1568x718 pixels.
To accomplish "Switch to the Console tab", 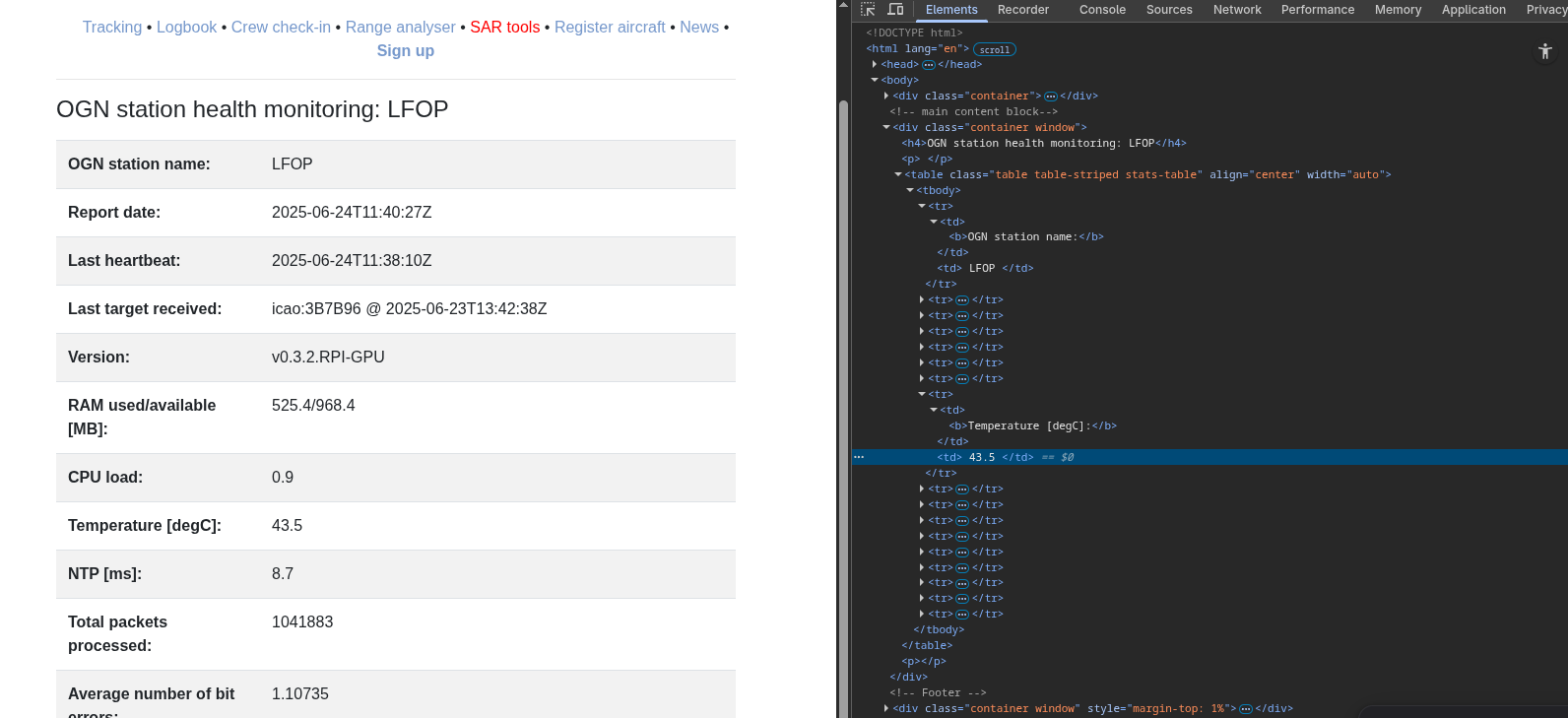I will click(1102, 10).
